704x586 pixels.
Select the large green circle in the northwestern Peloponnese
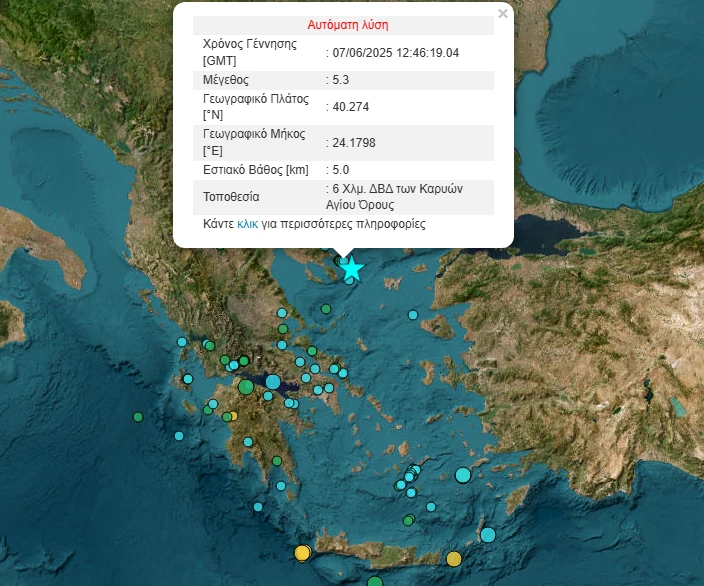click(246, 387)
